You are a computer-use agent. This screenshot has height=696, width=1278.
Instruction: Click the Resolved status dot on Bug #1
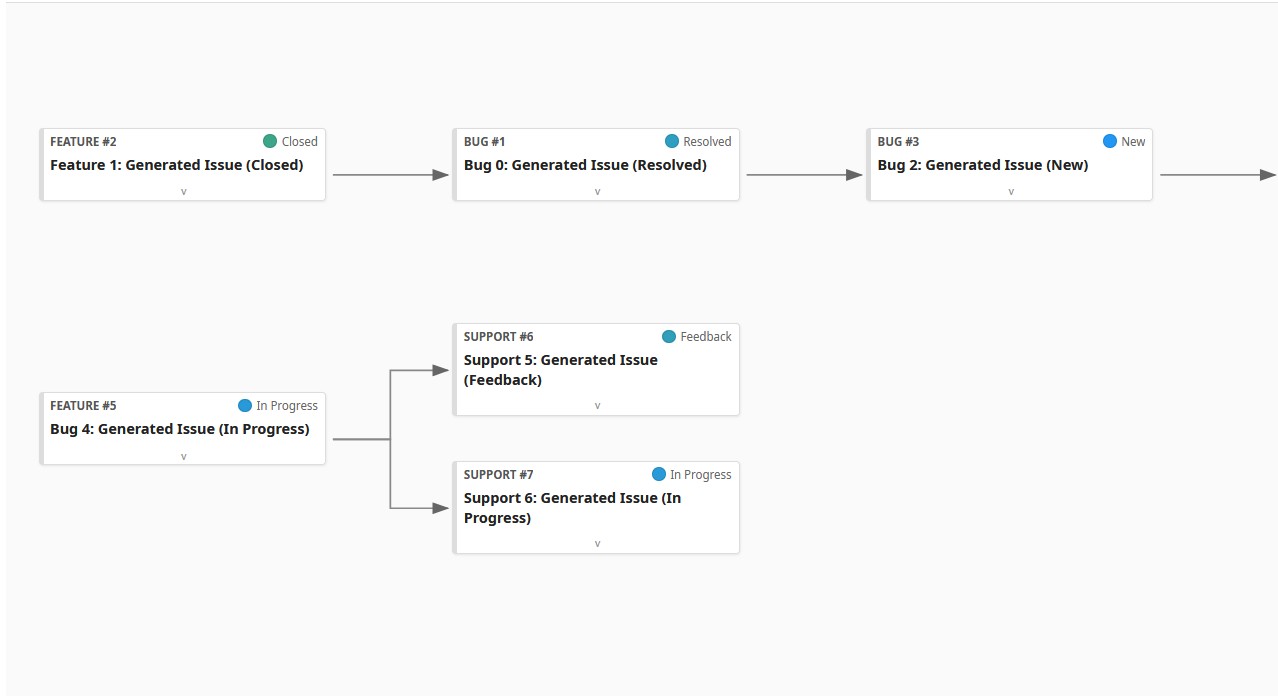672,141
